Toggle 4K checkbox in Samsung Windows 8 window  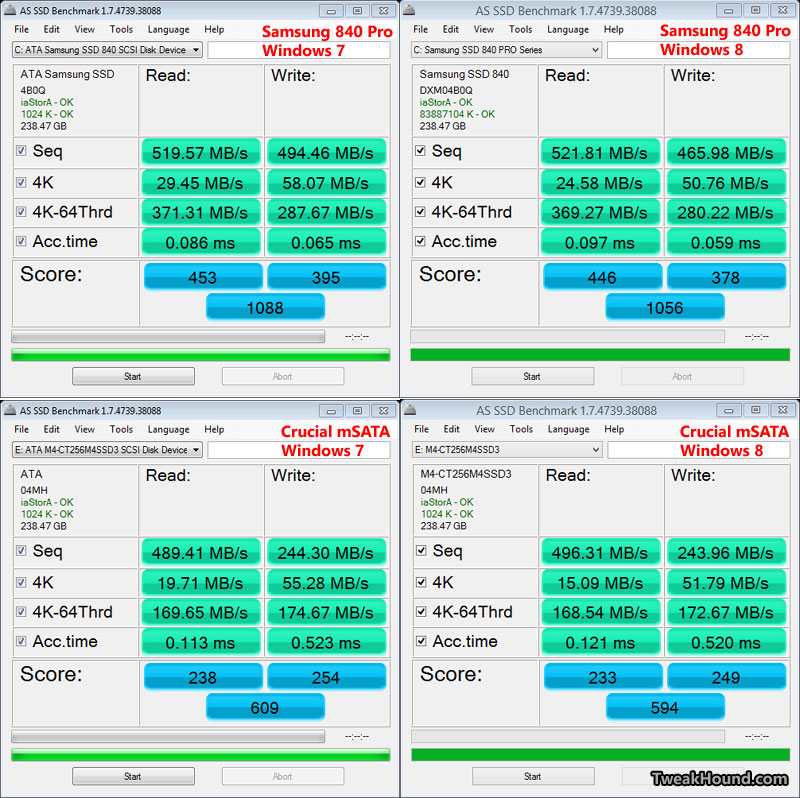click(x=420, y=182)
